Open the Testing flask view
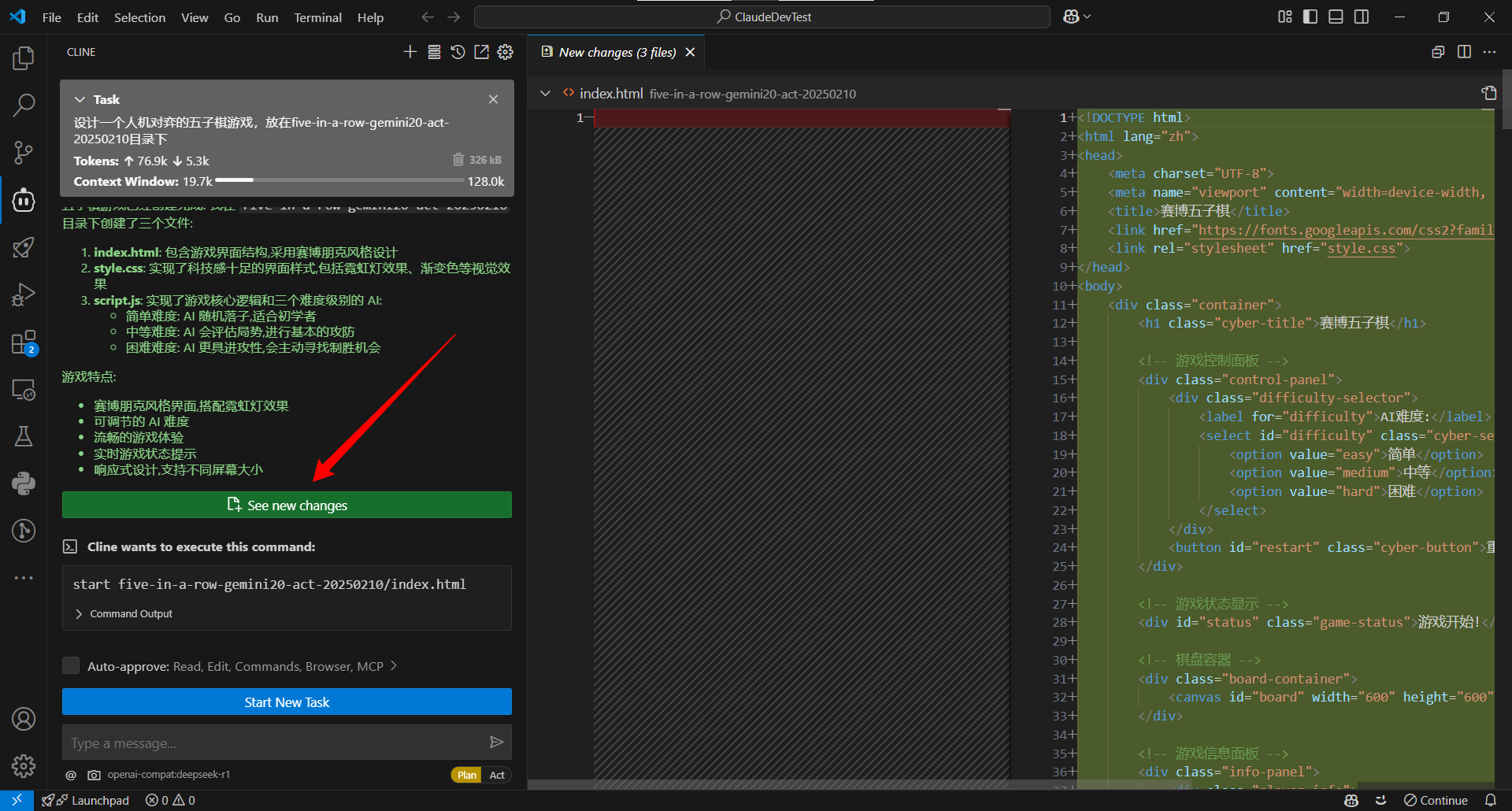Viewport: 1512px width, 811px height. pyautogui.click(x=24, y=436)
